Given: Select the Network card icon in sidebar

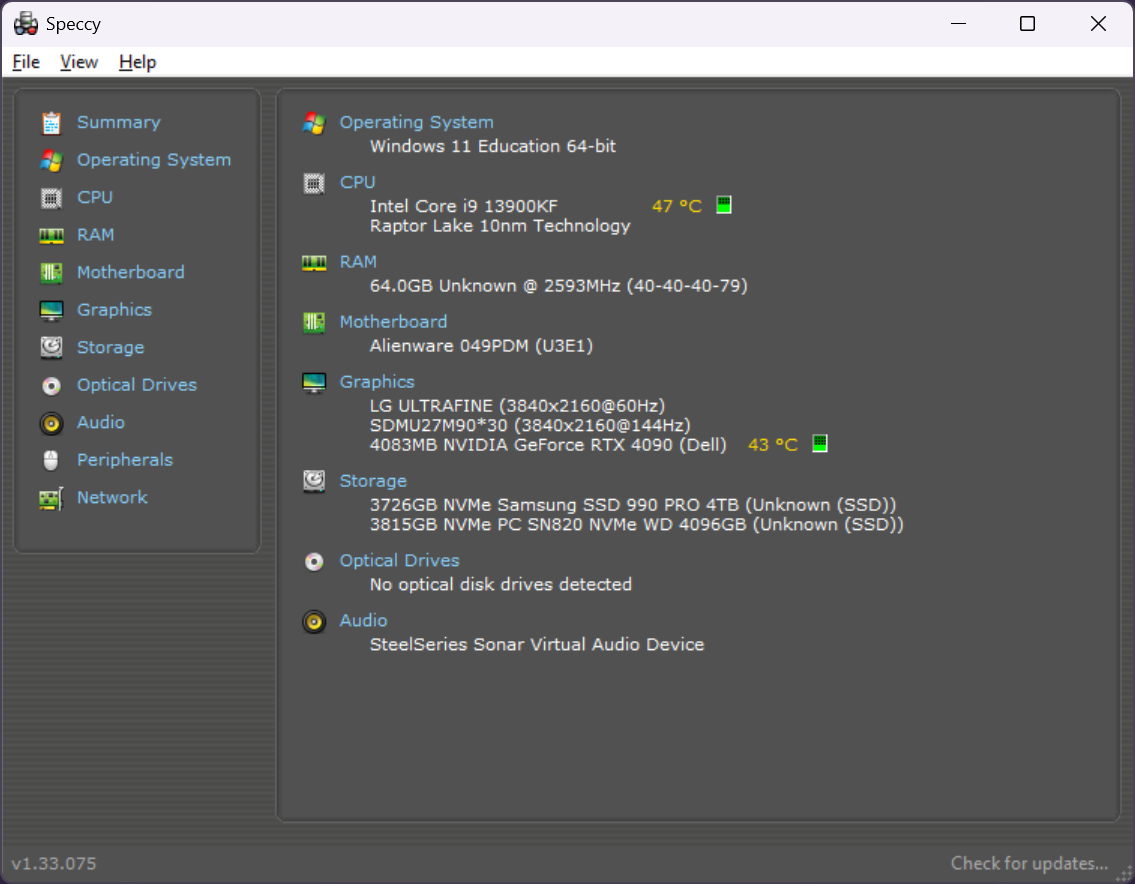Looking at the screenshot, I should tap(51, 498).
